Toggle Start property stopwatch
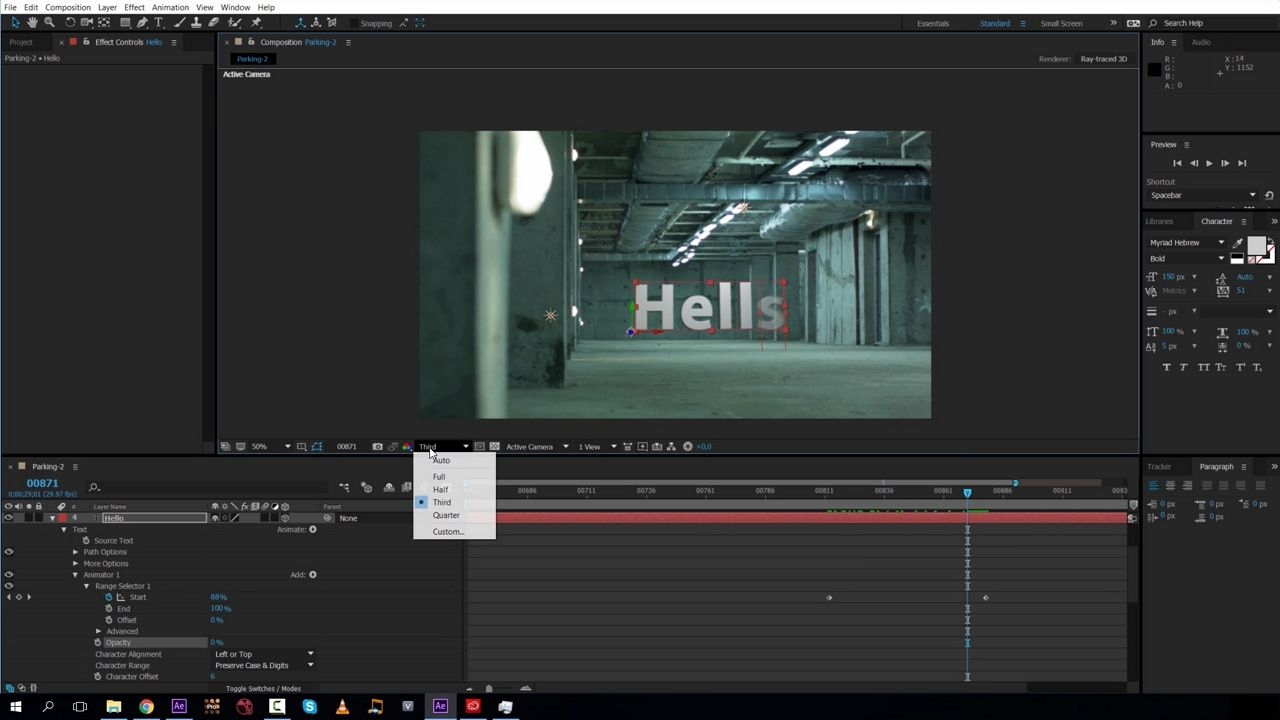The height and width of the screenshot is (720, 1280). (x=109, y=597)
